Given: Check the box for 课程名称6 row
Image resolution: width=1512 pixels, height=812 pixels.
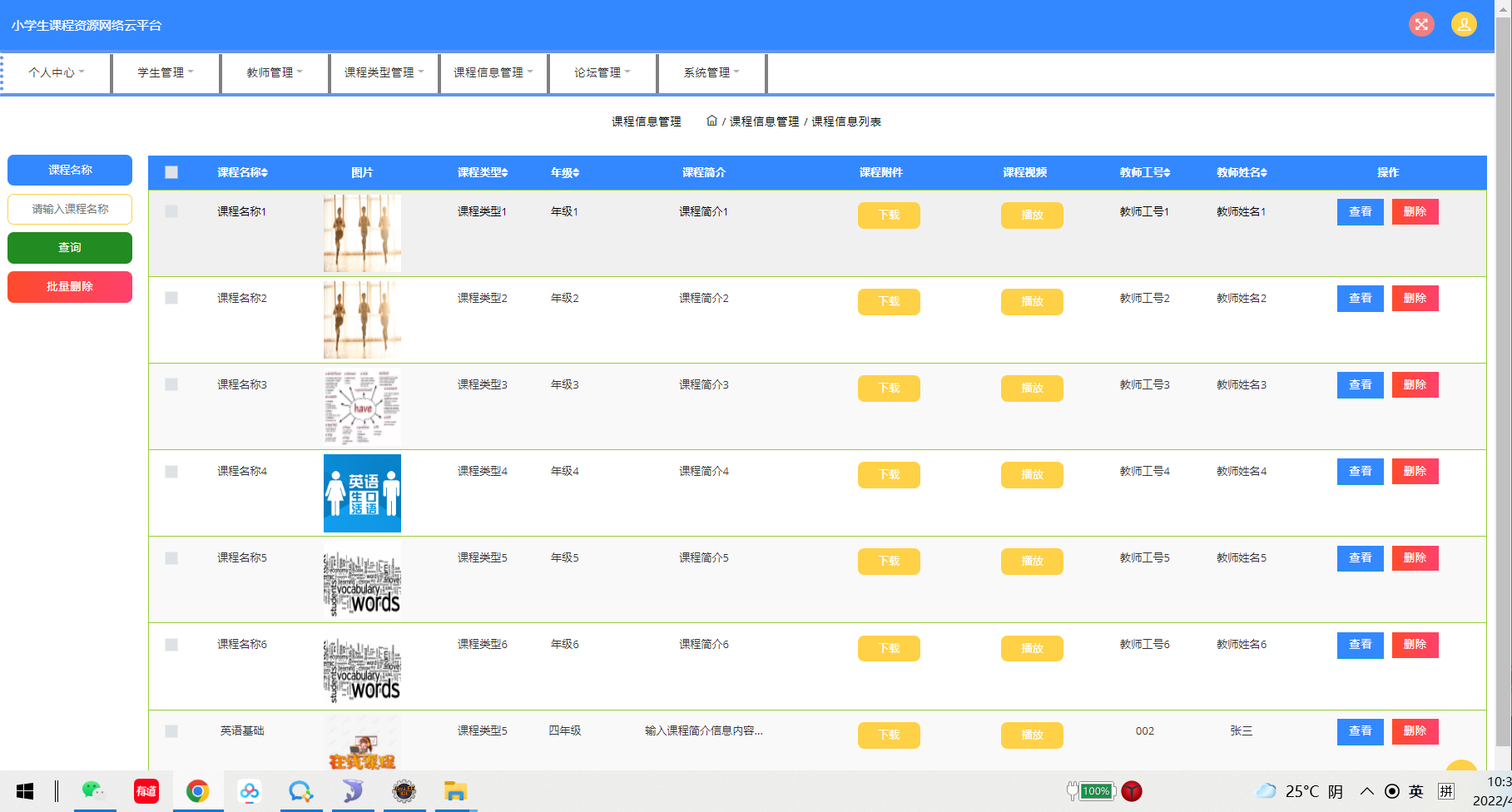Looking at the screenshot, I should pyautogui.click(x=171, y=645).
